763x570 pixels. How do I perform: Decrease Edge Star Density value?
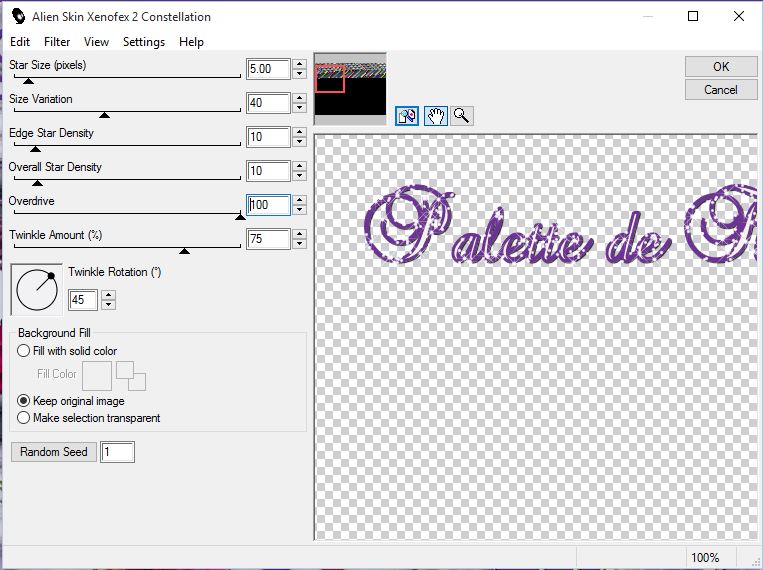click(x=300, y=142)
